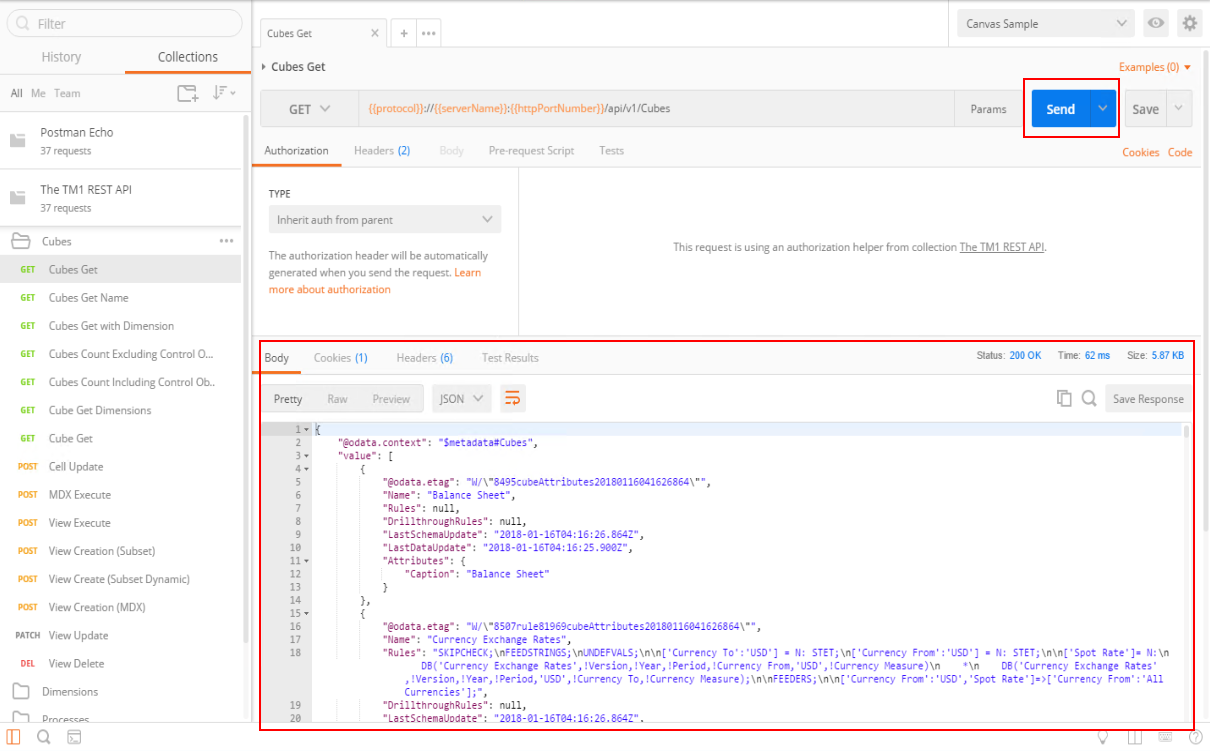Click the new tab plus icon
The height and width of the screenshot is (751, 1210).
click(x=404, y=33)
